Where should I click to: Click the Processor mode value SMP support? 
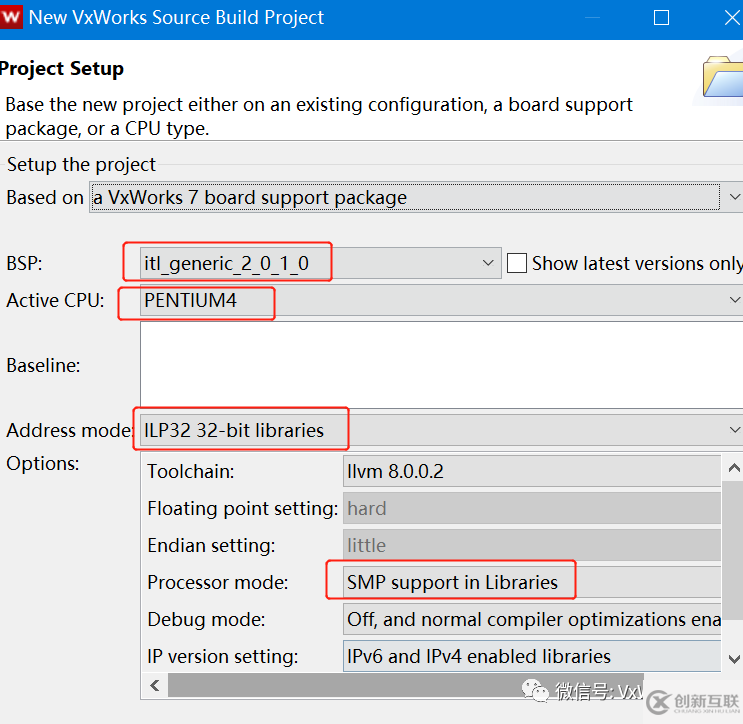click(530, 582)
